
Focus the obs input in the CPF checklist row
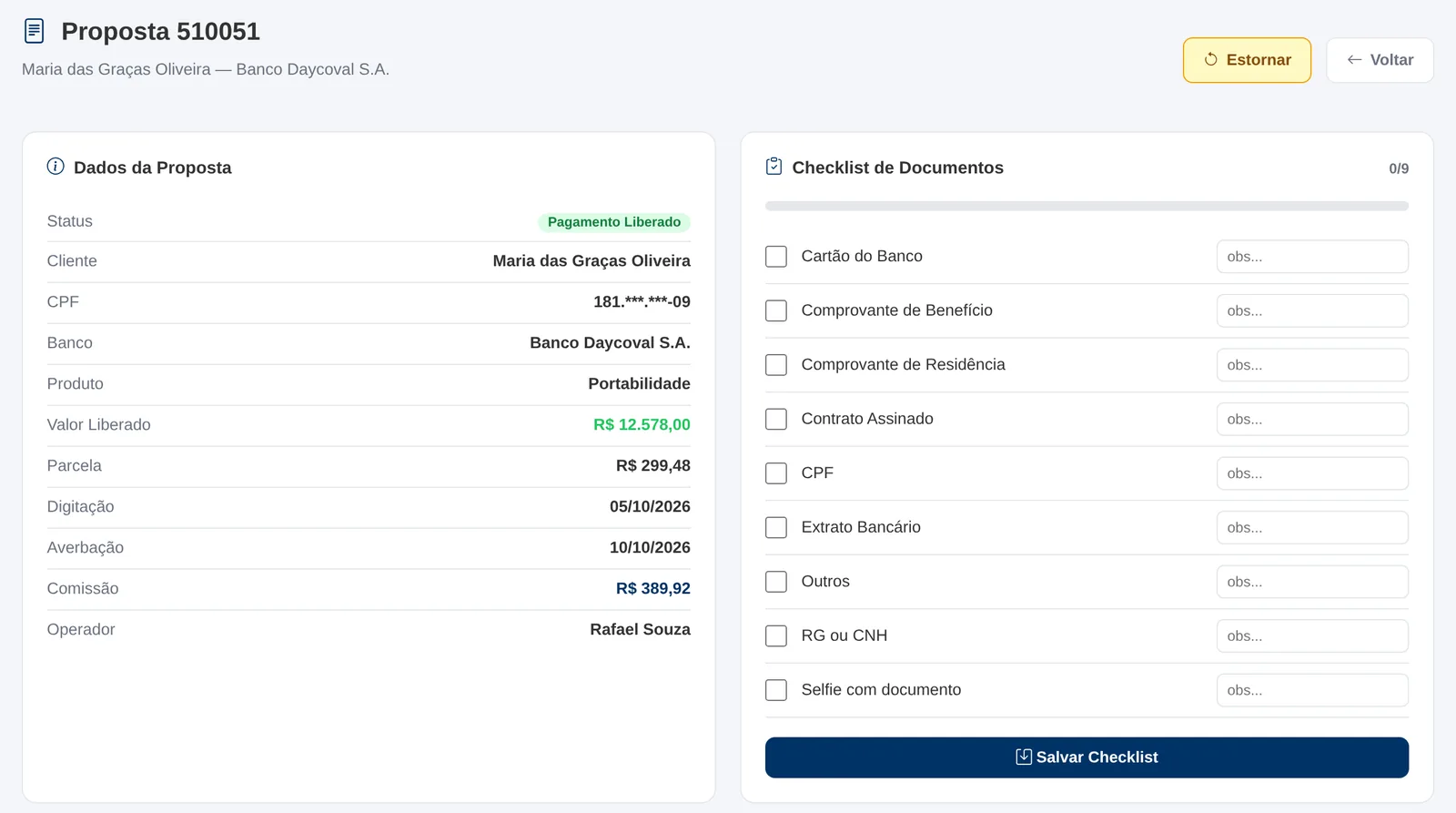tap(1312, 473)
